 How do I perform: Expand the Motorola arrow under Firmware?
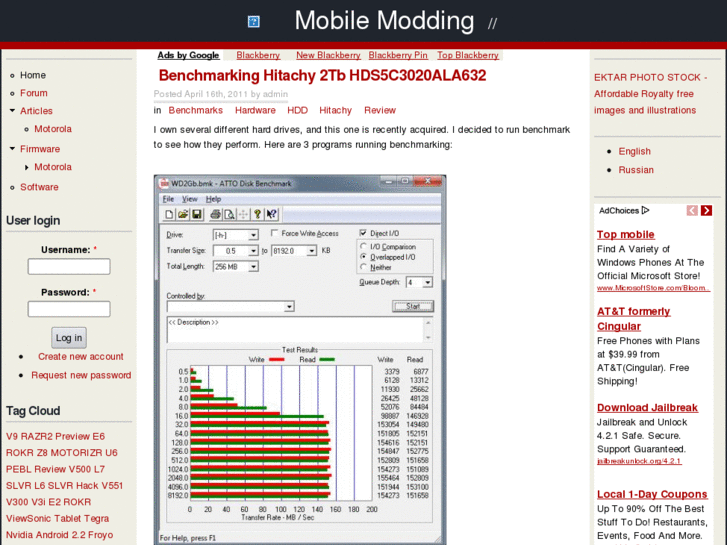[26, 167]
